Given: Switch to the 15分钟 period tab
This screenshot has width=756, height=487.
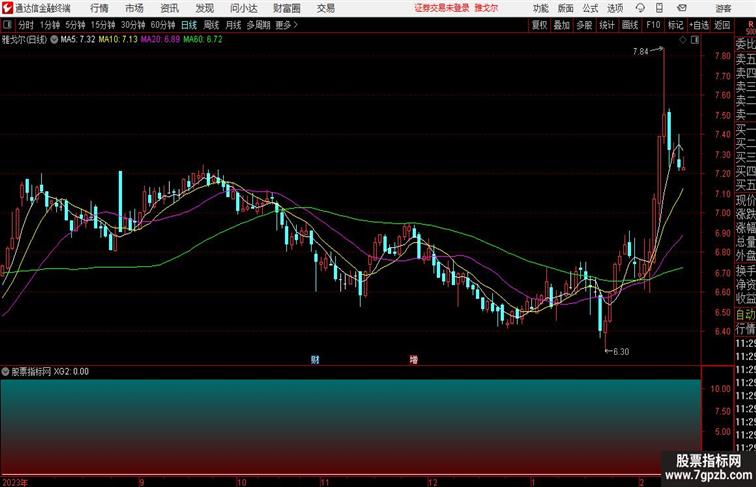Looking at the screenshot, I should [103, 25].
